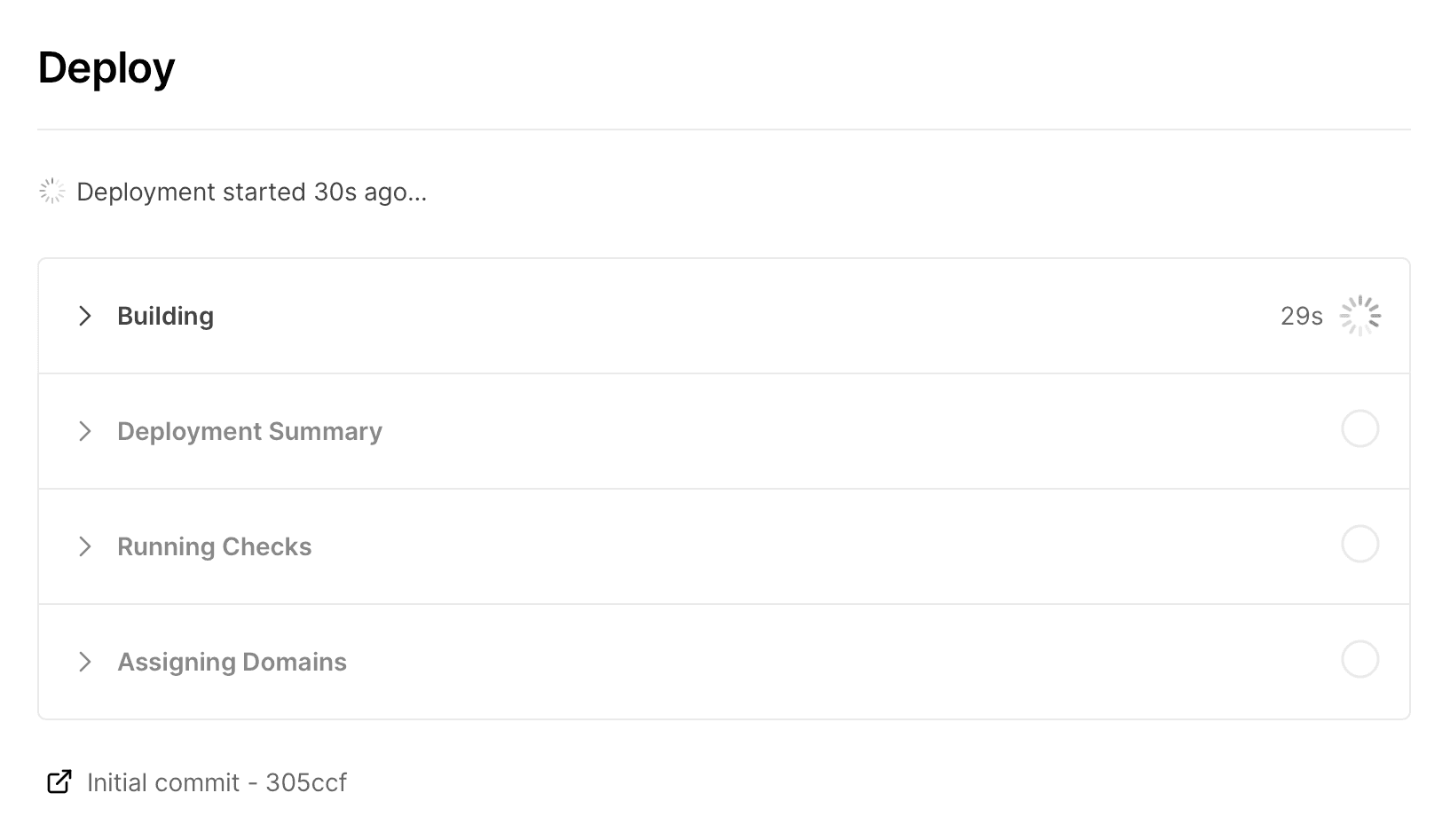Click the 29s build timer
The width and height of the screenshot is (1450, 840).
click(1301, 317)
